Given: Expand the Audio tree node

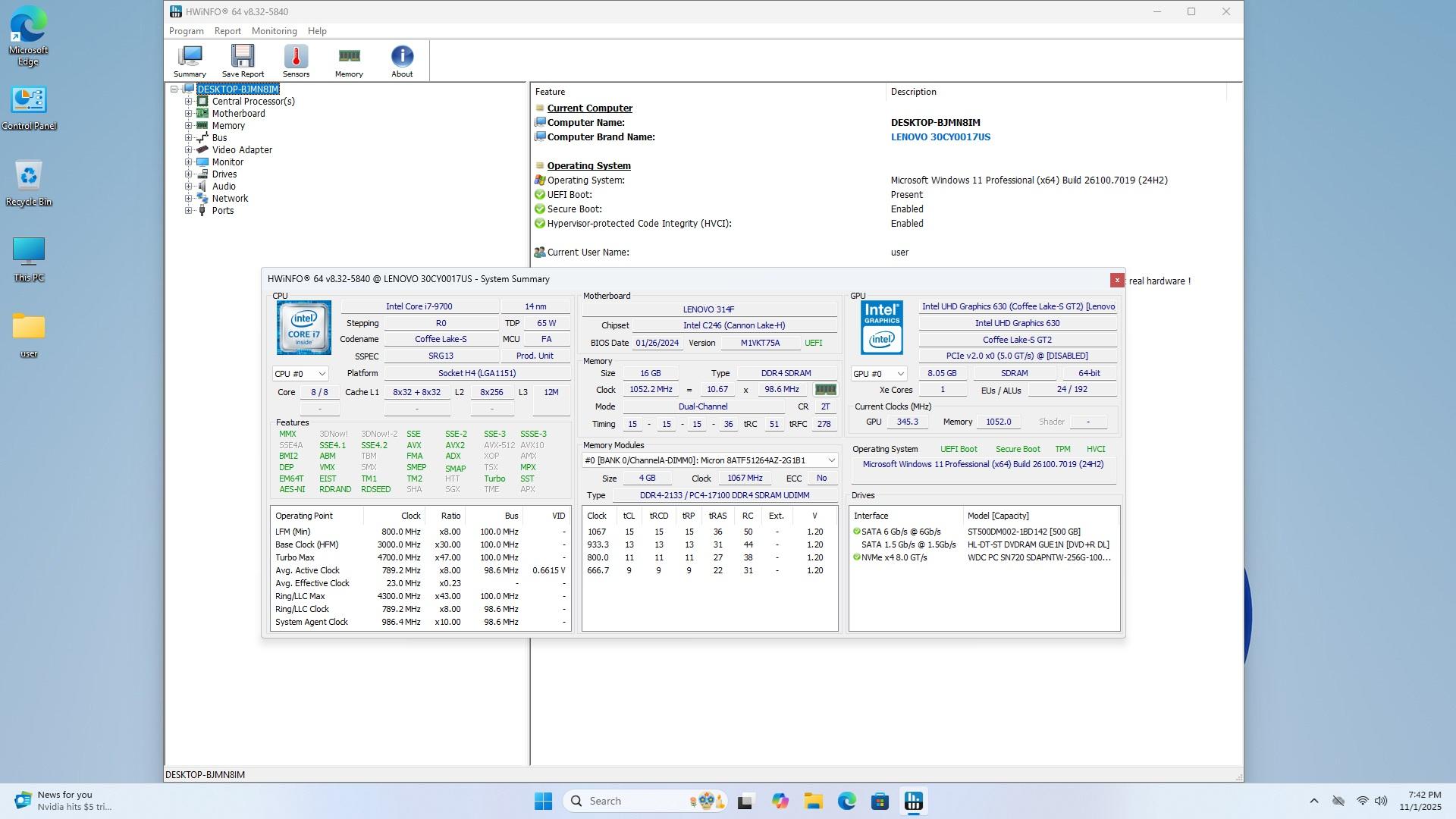Looking at the screenshot, I should [189, 187].
